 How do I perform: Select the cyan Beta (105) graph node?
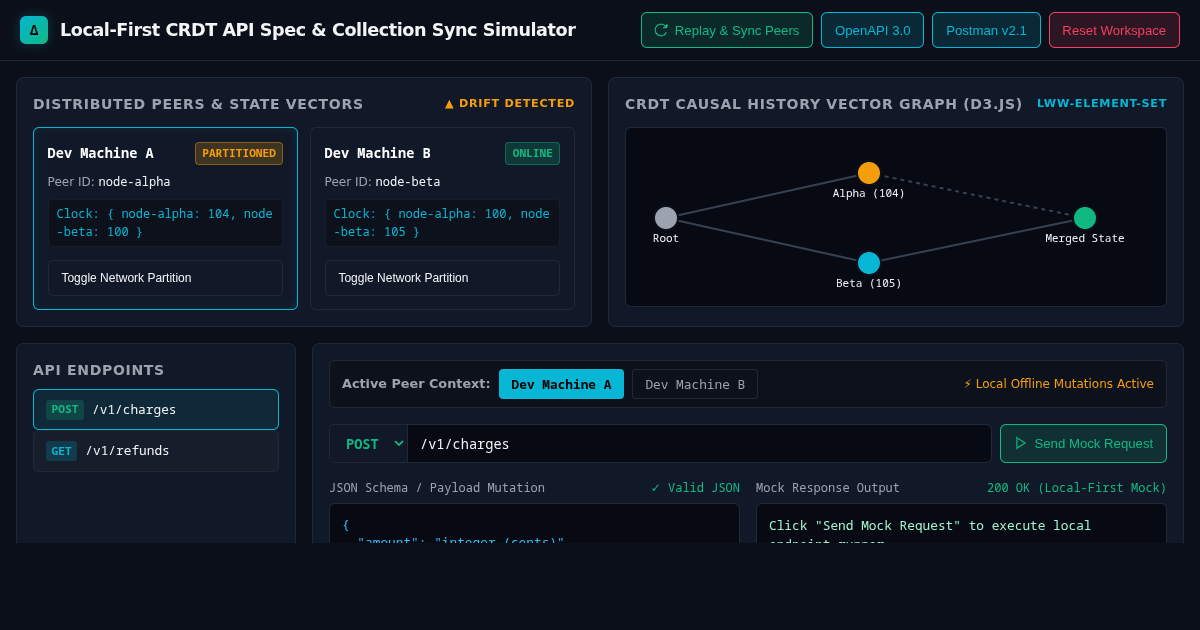869,263
